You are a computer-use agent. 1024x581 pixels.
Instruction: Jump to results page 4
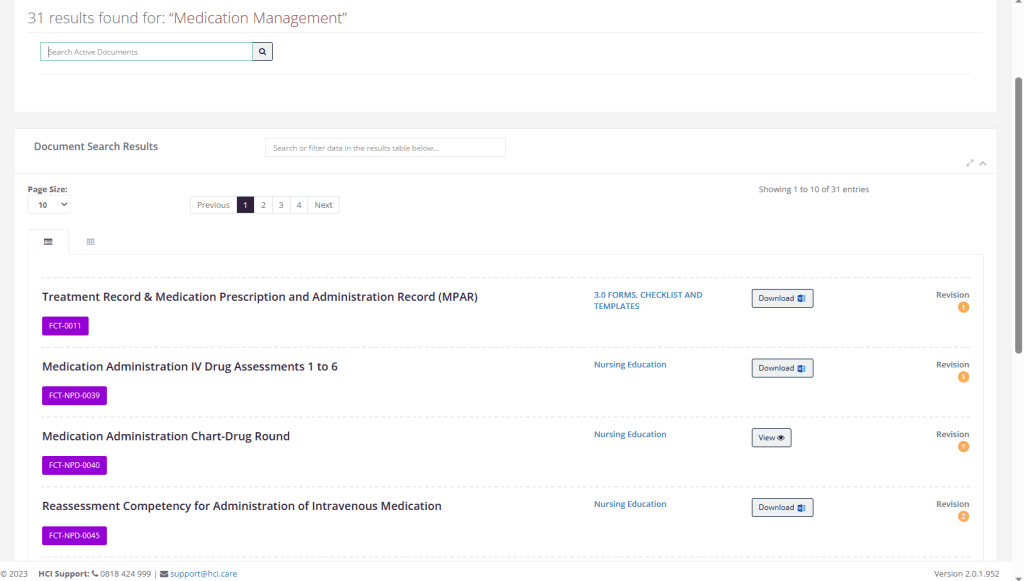pyautogui.click(x=298, y=205)
